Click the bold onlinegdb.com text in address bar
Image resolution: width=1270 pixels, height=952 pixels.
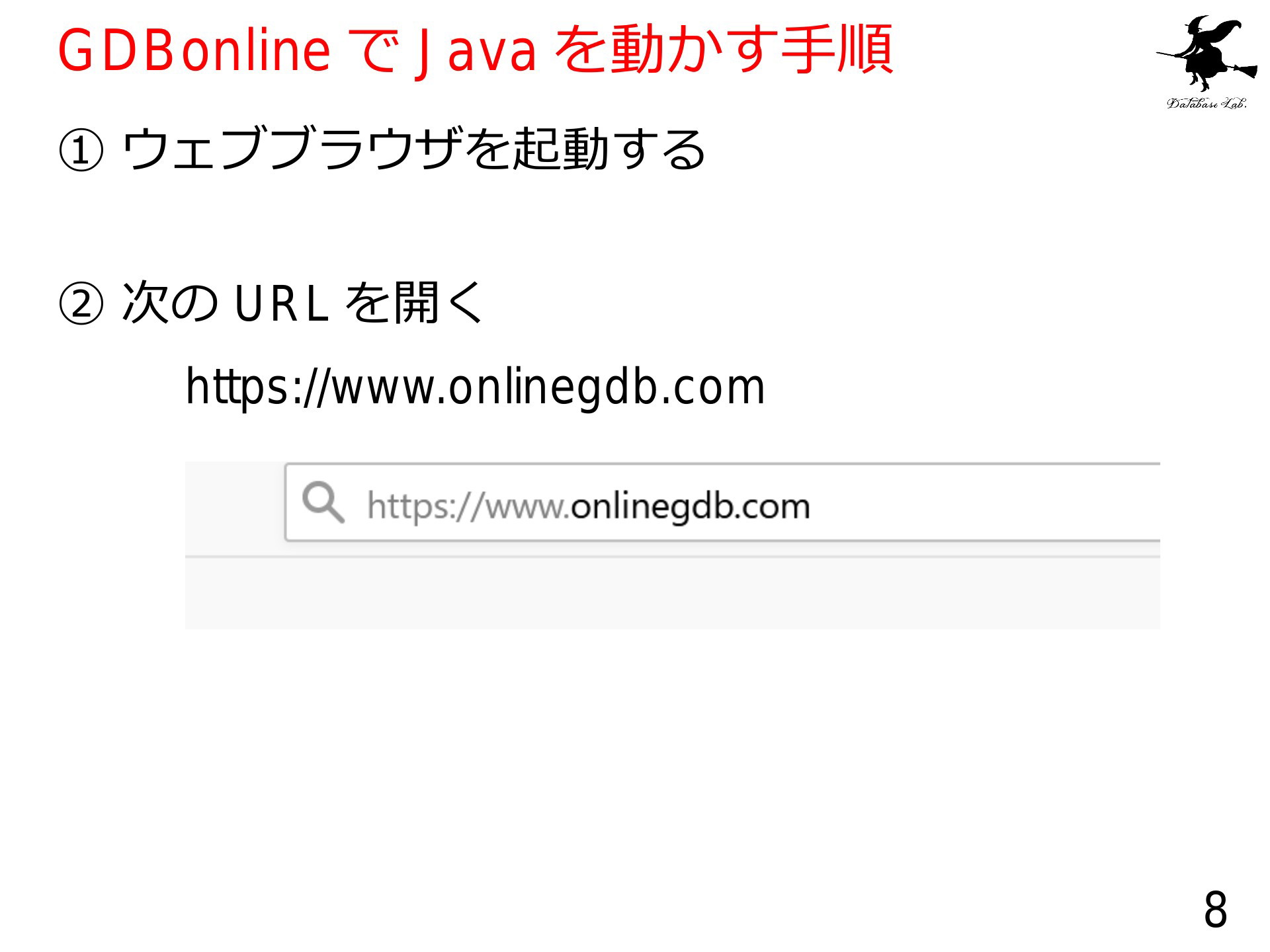click(x=691, y=506)
